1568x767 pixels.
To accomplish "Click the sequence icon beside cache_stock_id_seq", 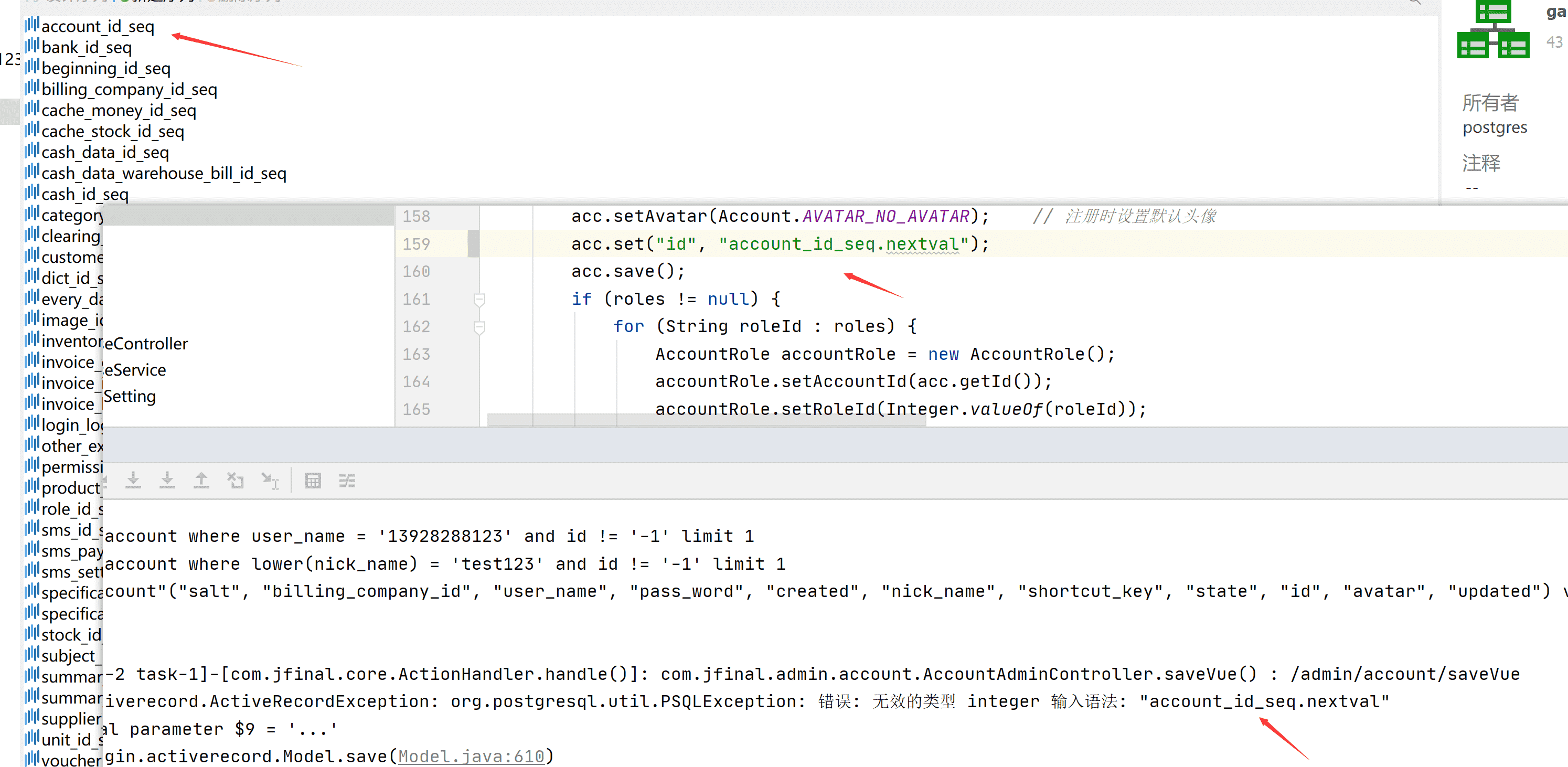I will tap(31, 130).
